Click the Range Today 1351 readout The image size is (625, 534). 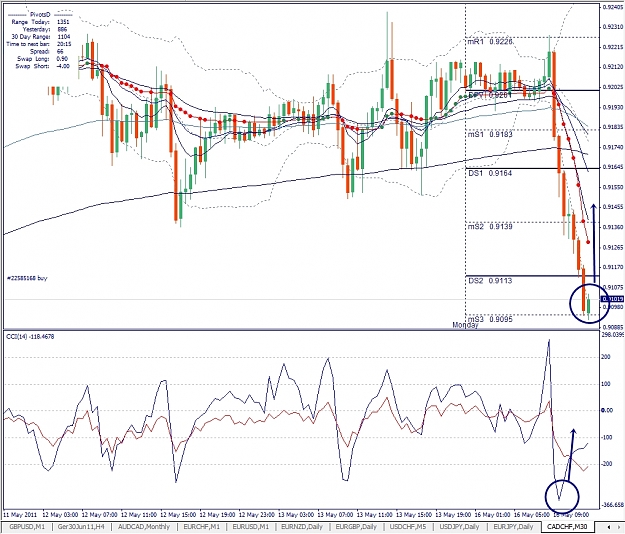pyautogui.click(x=40, y=22)
